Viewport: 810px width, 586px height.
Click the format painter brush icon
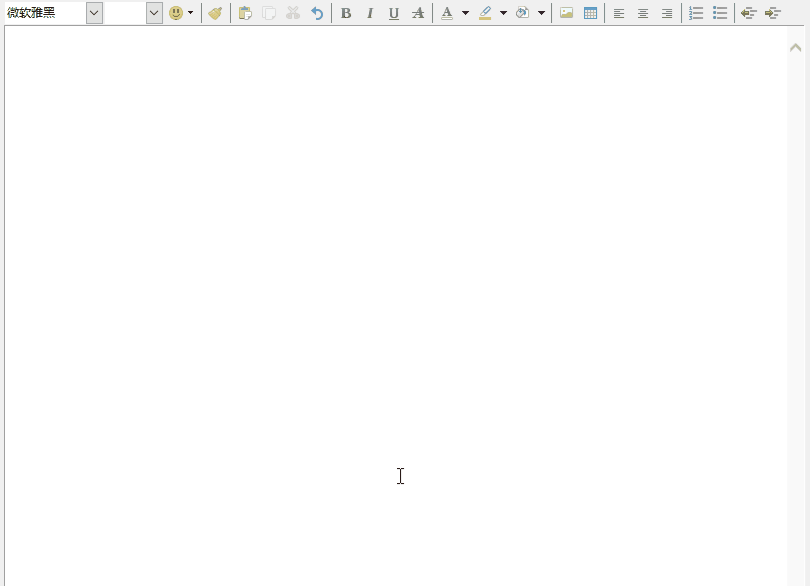(215, 13)
